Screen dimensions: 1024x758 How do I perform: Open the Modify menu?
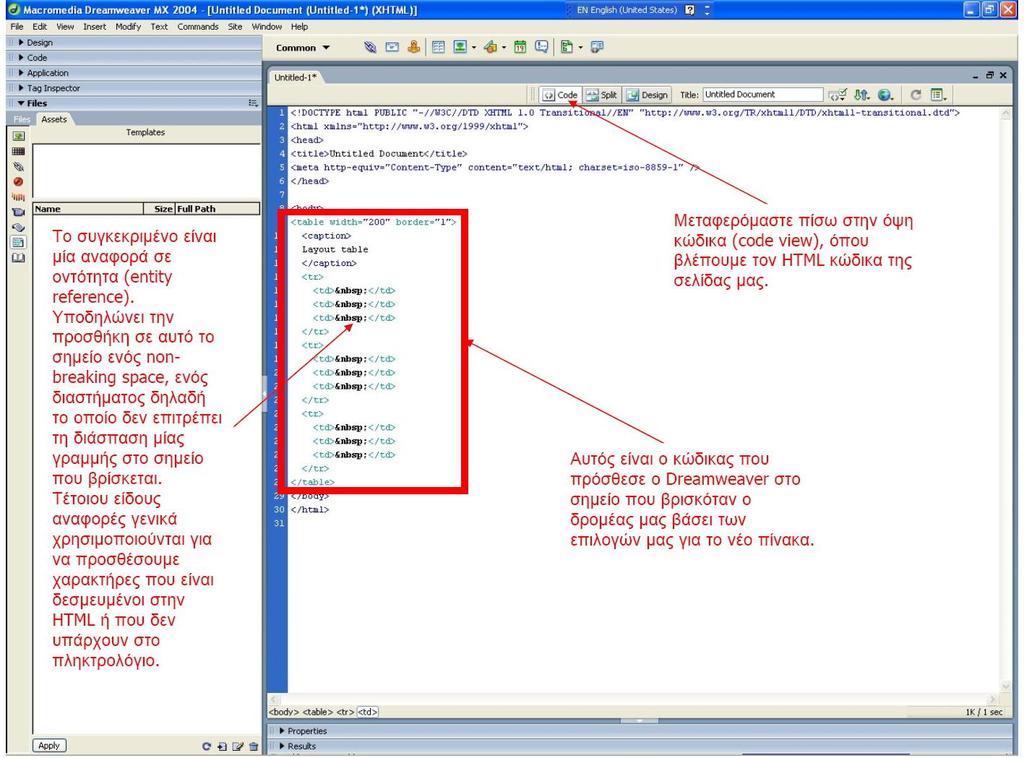[x=128, y=27]
